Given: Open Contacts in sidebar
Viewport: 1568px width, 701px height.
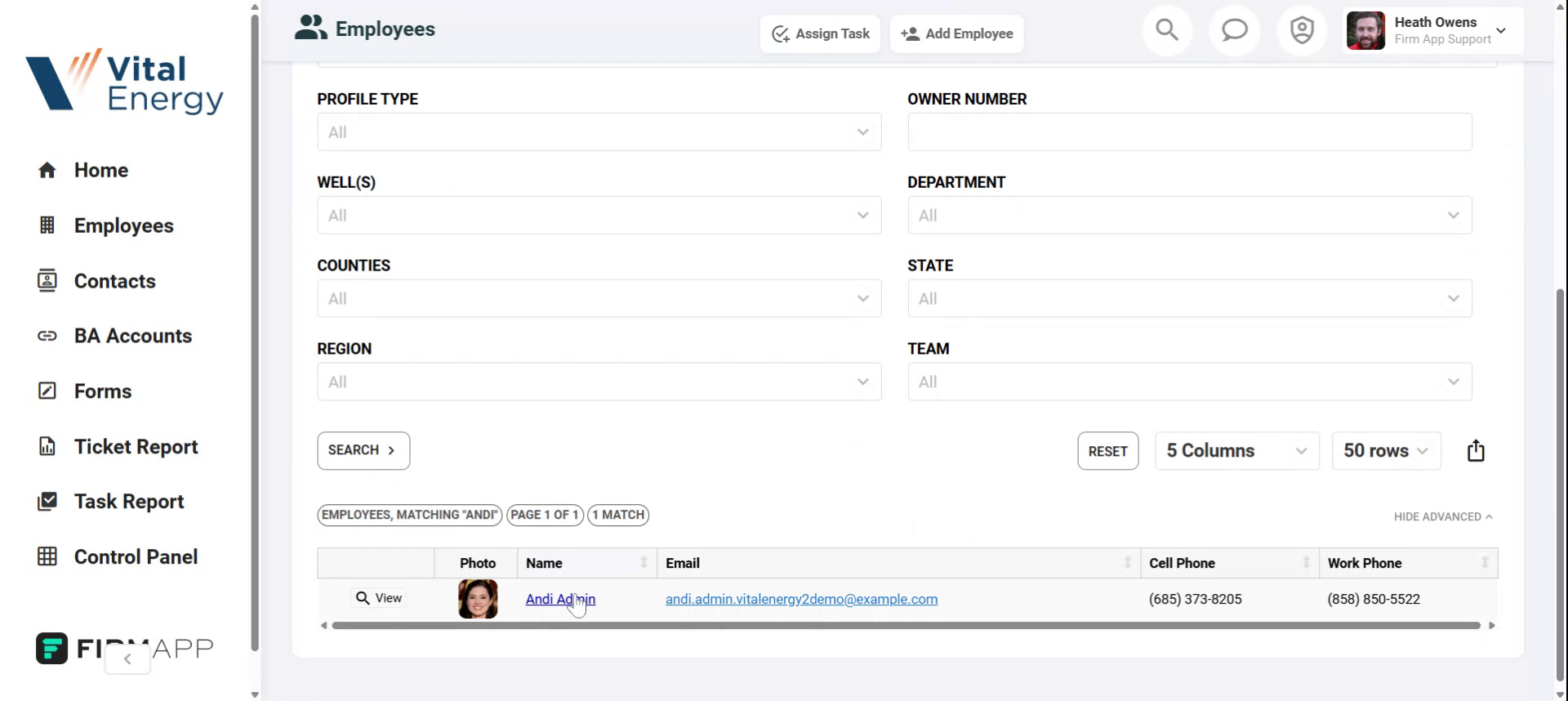Looking at the screenshot, I should (115, 281).
